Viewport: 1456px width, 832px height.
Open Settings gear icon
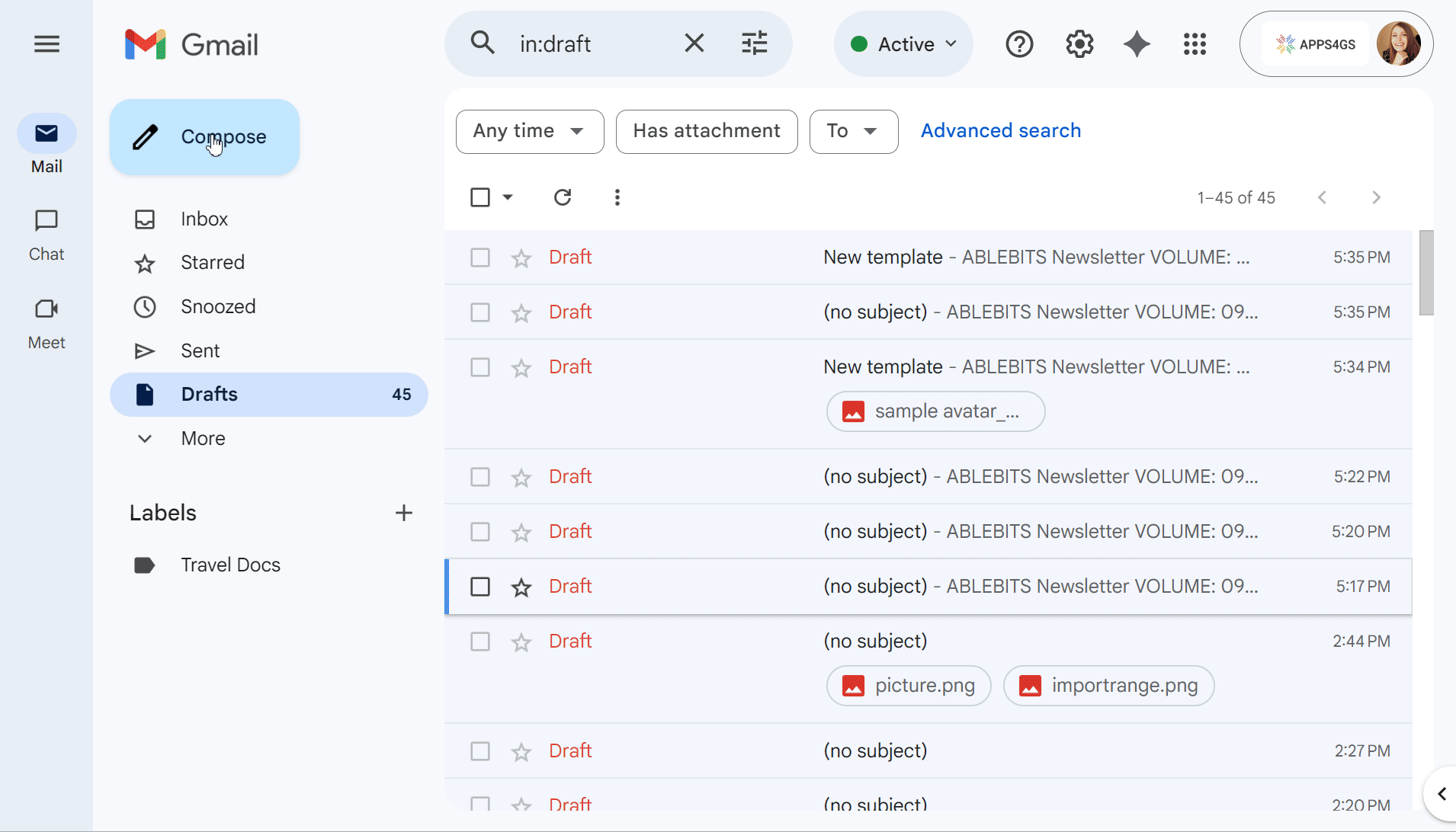point(1079,44)
